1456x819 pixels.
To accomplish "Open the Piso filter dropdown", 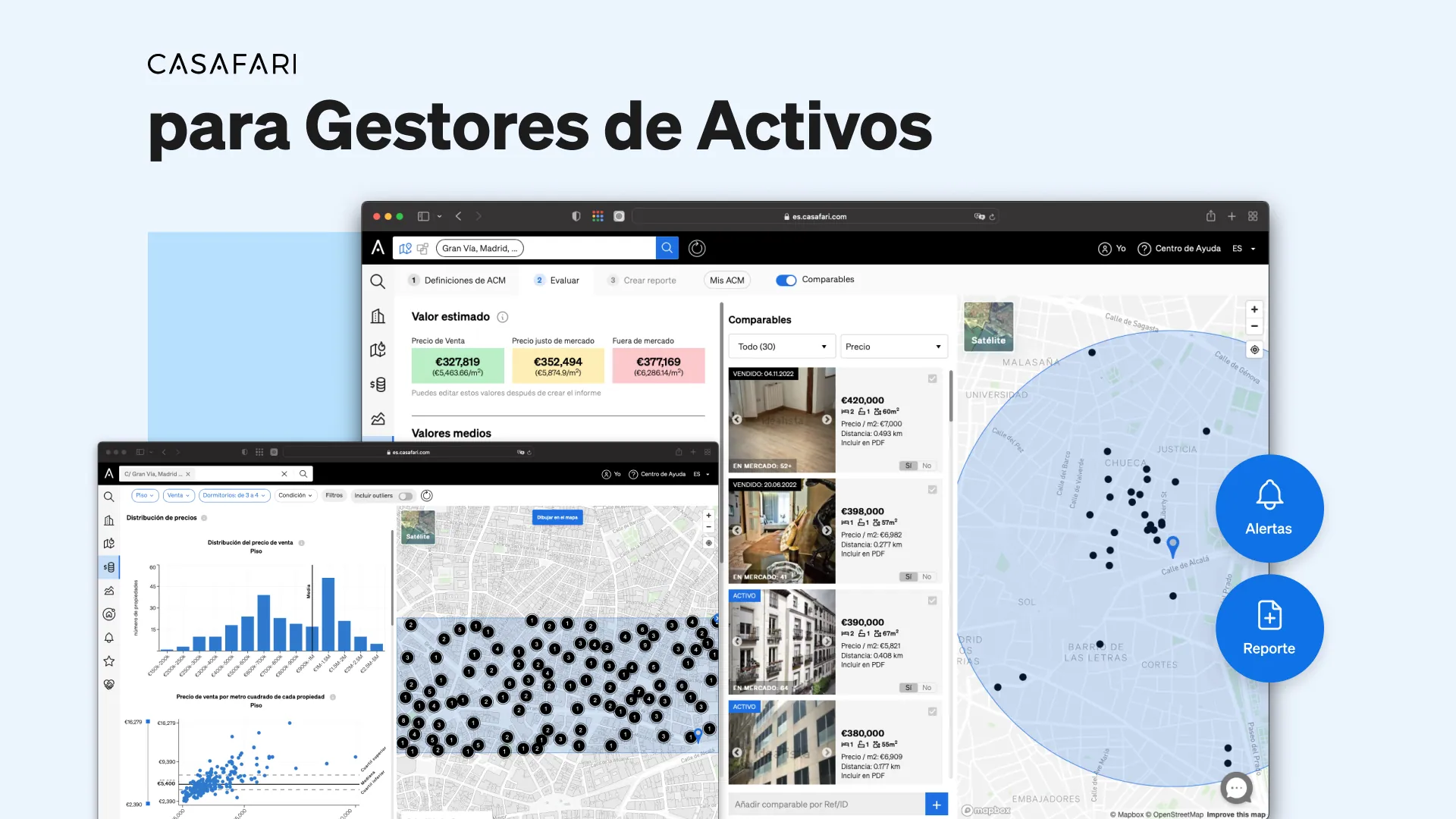I will 144,495.
